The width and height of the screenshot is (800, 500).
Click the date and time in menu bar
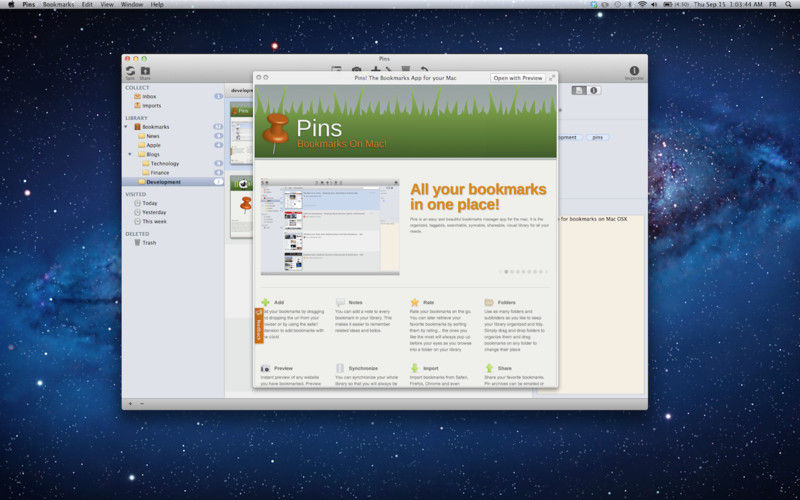coord(728,4)
